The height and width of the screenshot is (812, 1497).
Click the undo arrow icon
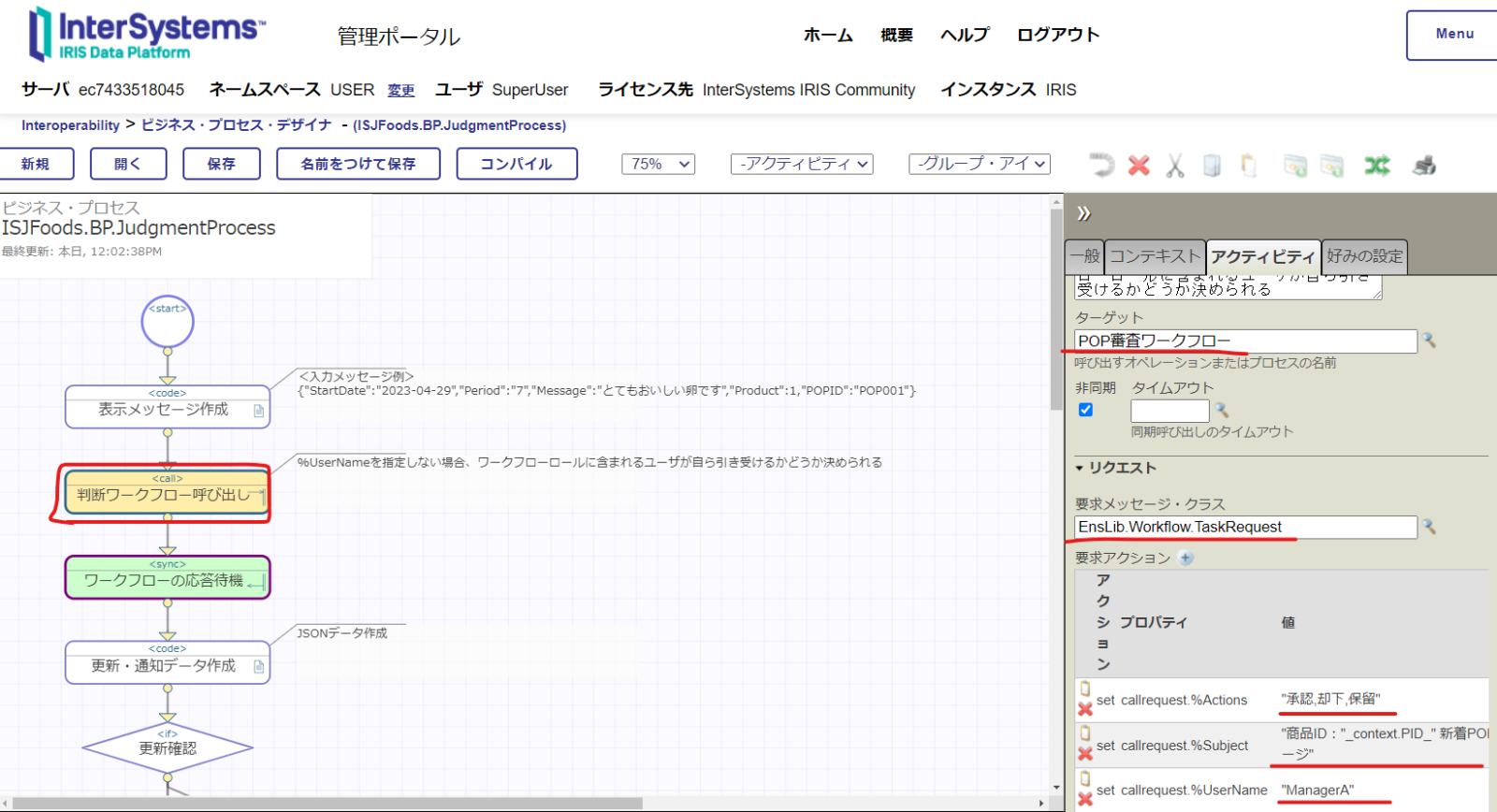pos(1101,166)
